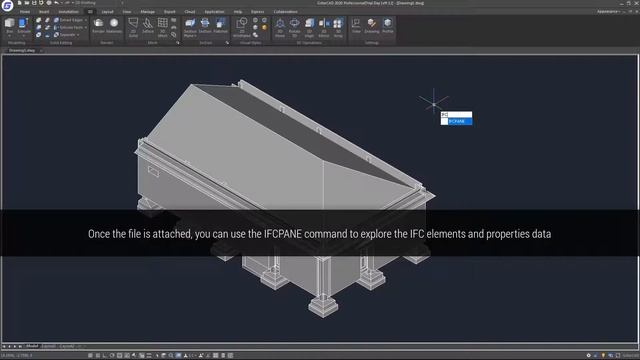This screenshot has height=360, width=640.
Task: Click the dynamic command input field
Action: pyautogui.click(x=456, y=115)
